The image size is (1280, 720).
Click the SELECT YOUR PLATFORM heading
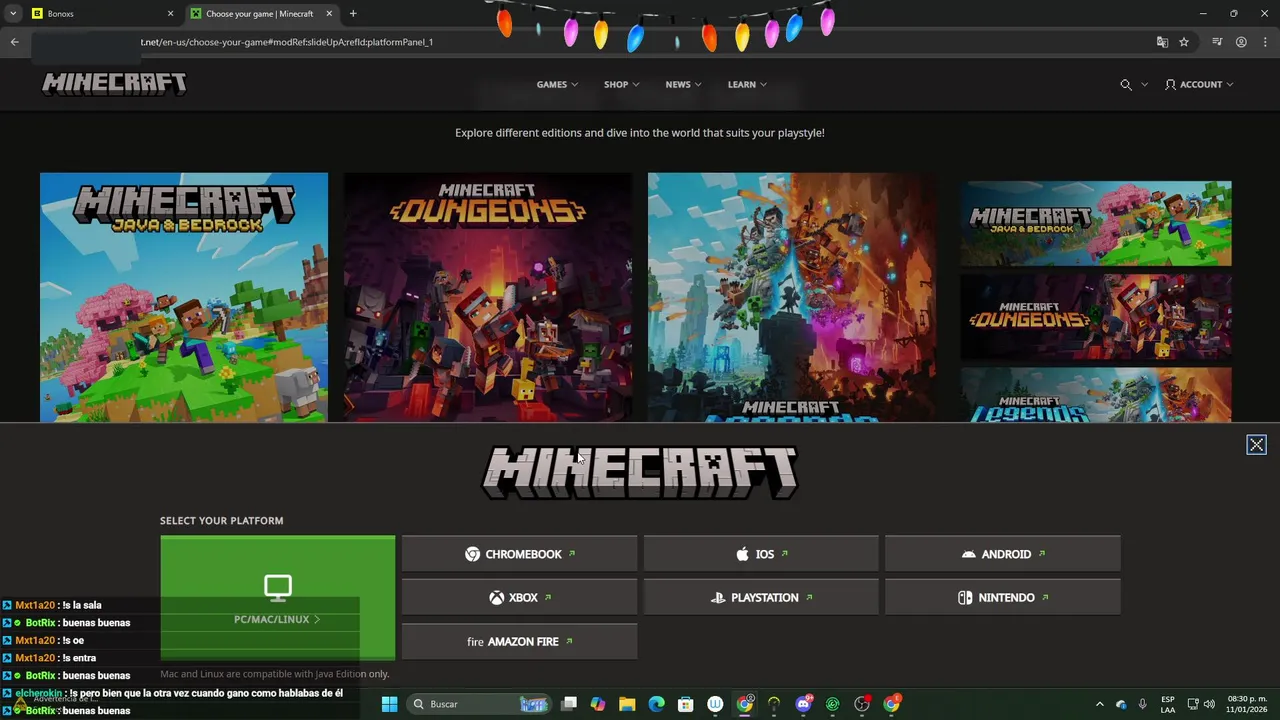point(222,520)
